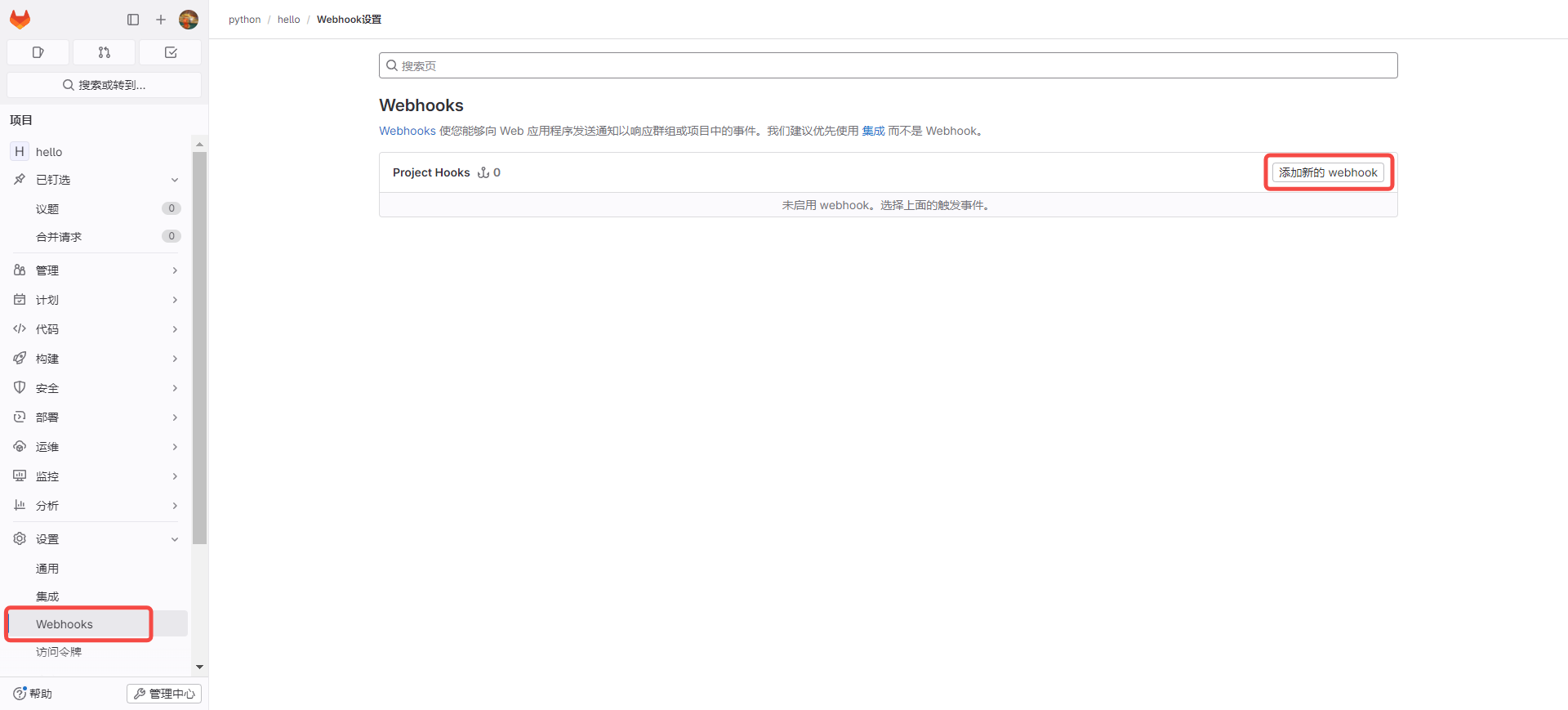Expand the 监控 menu chevron
This screenshot has height=710, width=1568.
[175, 476]
